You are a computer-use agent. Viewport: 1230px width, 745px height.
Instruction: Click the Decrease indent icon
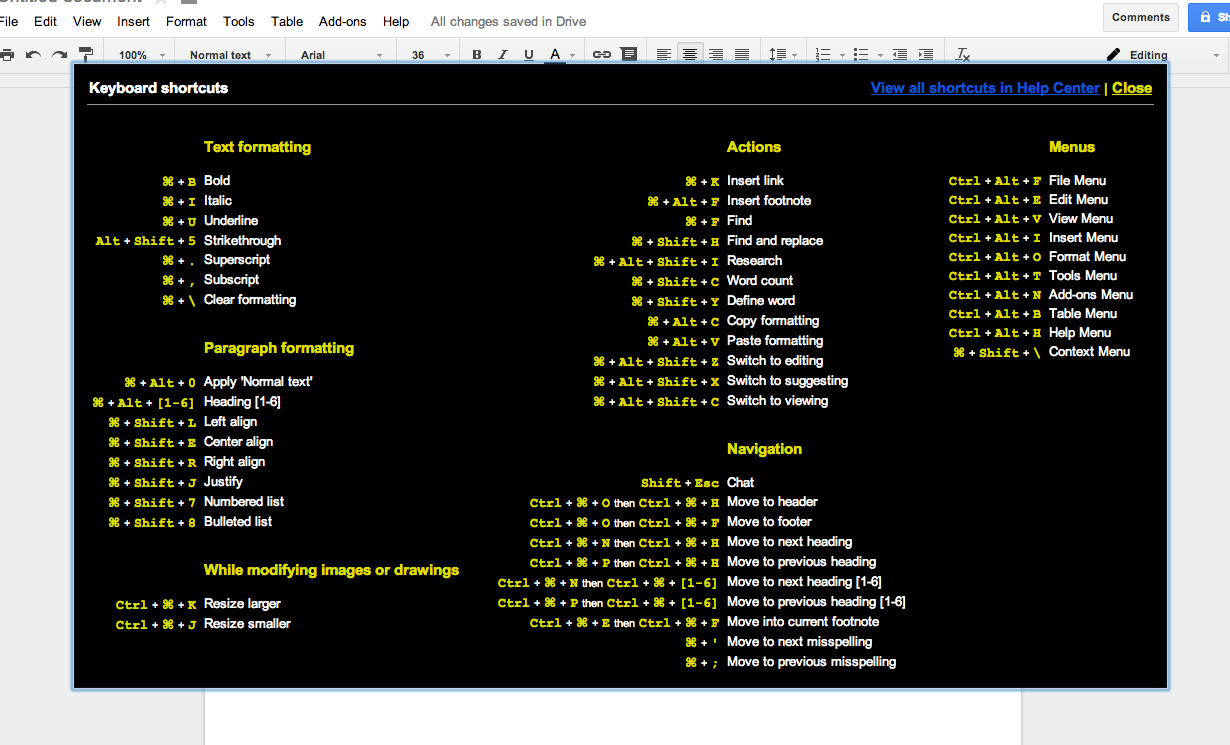pos(900,55)
